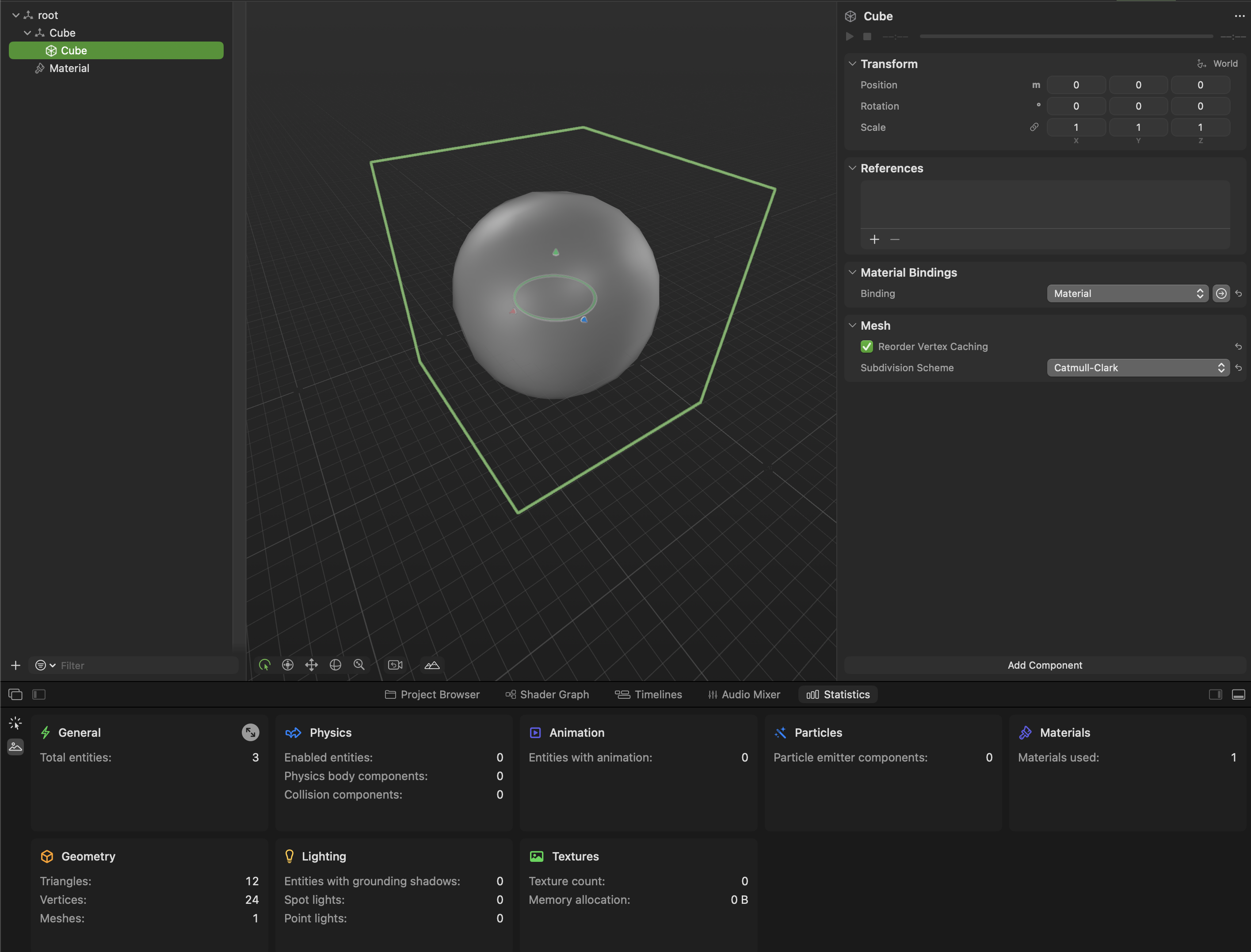
Task: Toggle the scale link proportional icon
Action: point(1034,127)
